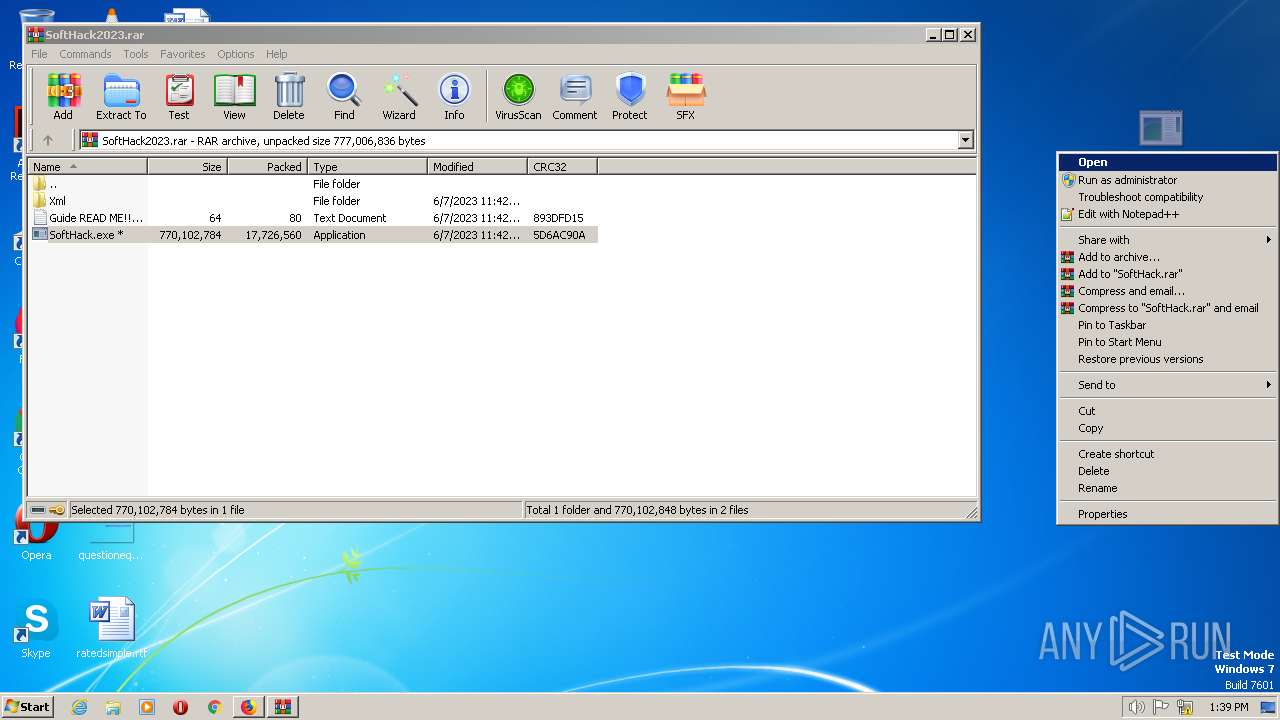Sort by the Packed column header

[x=268, y=167]
